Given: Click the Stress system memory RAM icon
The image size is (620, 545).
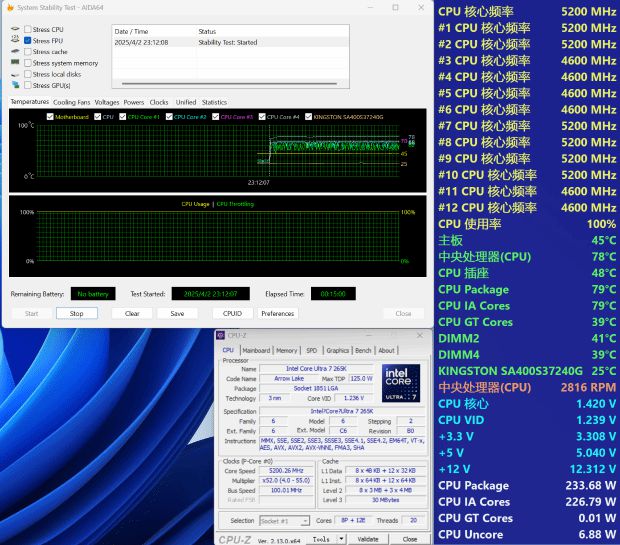Looking at the screenshot, I should point(15,62).
